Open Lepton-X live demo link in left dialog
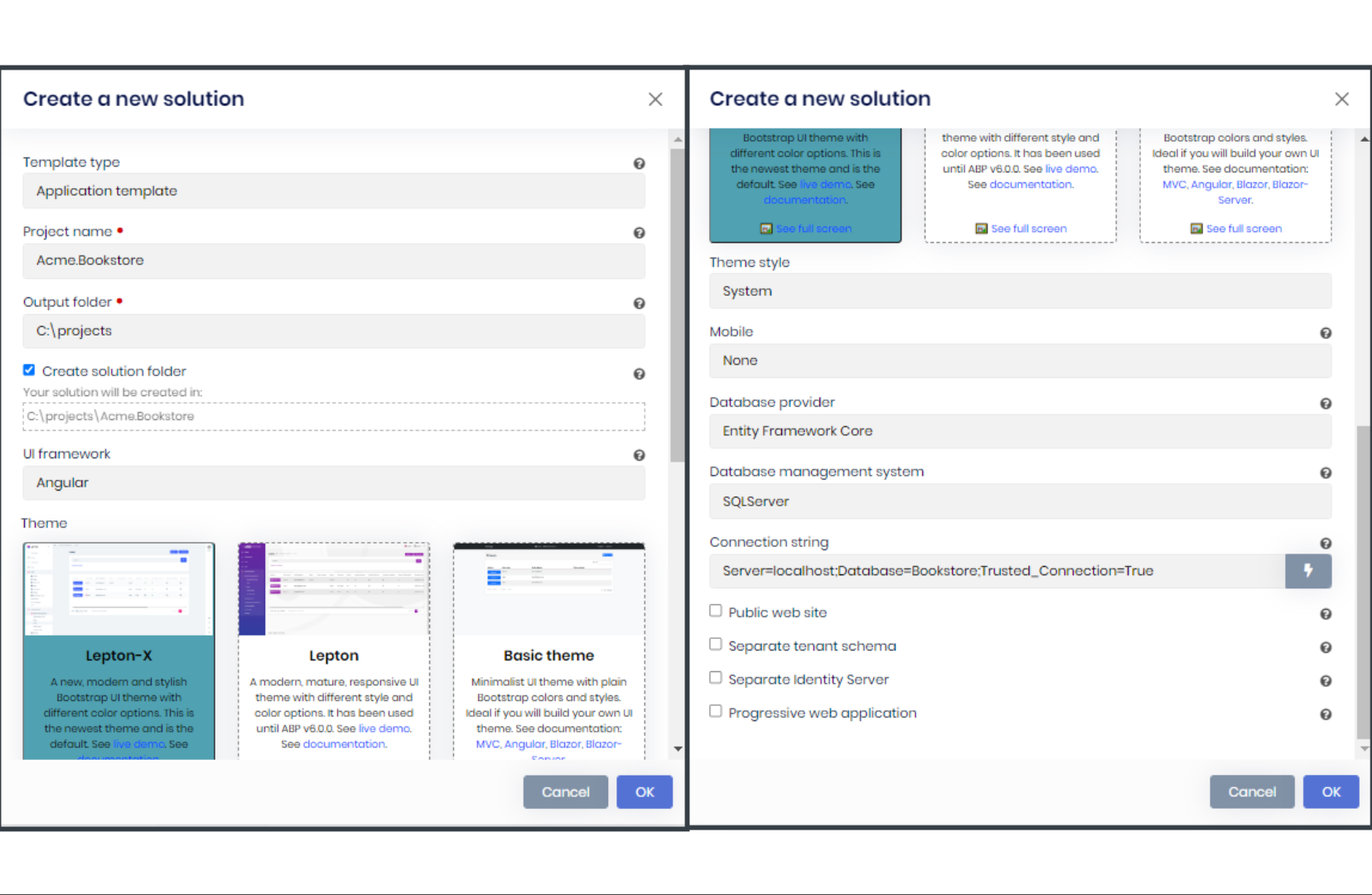1372x895 pixels. tap(138, 744)
